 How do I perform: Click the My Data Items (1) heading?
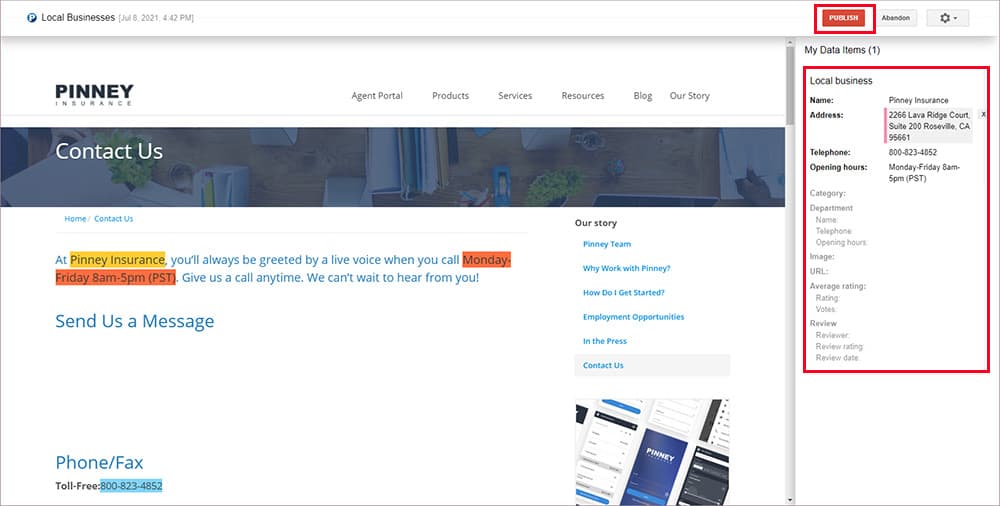click(842, 50)
